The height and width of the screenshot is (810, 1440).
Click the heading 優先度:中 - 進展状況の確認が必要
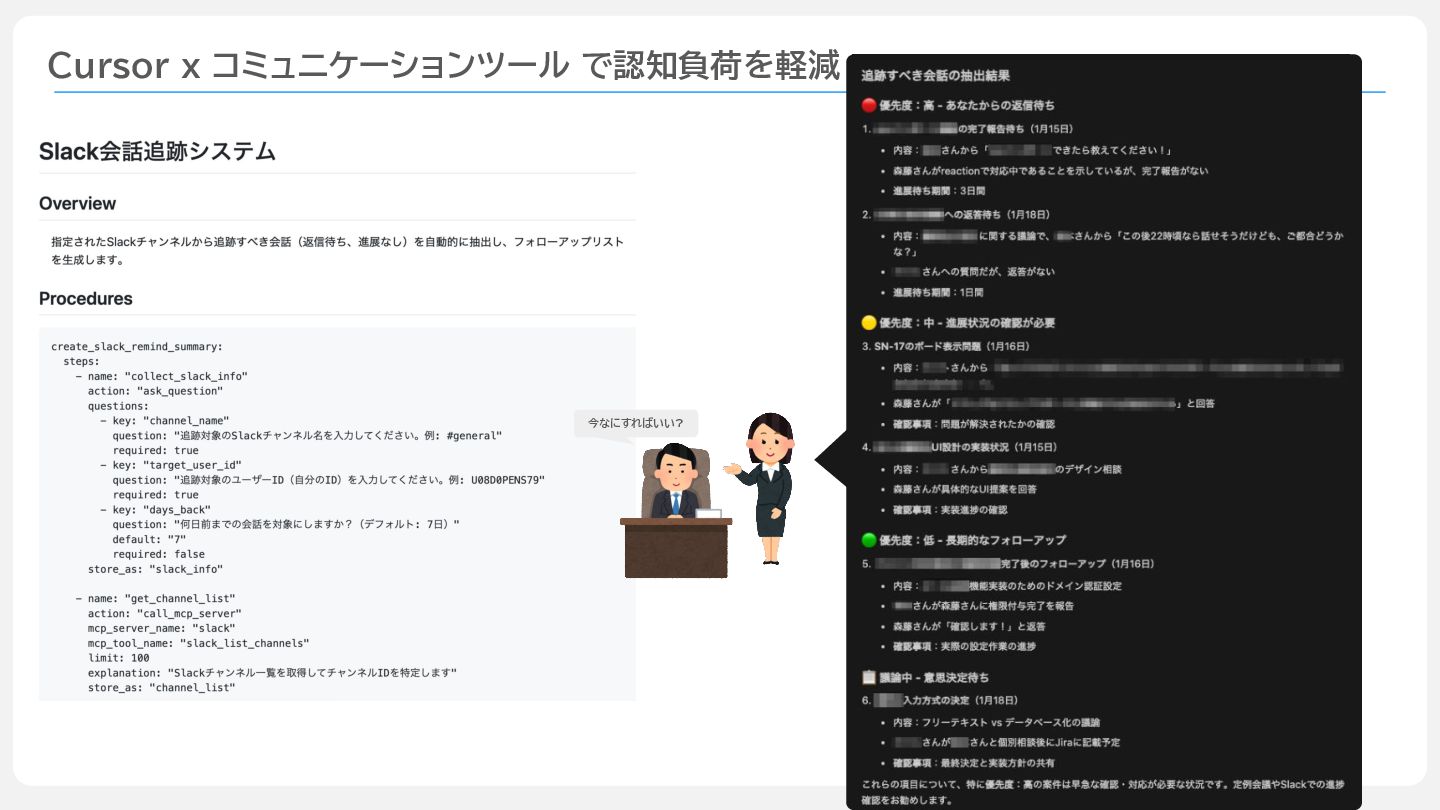coord(966,323)
